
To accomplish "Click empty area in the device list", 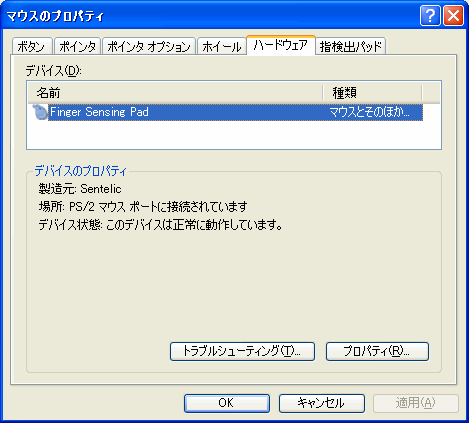I will tap(233, 135).
